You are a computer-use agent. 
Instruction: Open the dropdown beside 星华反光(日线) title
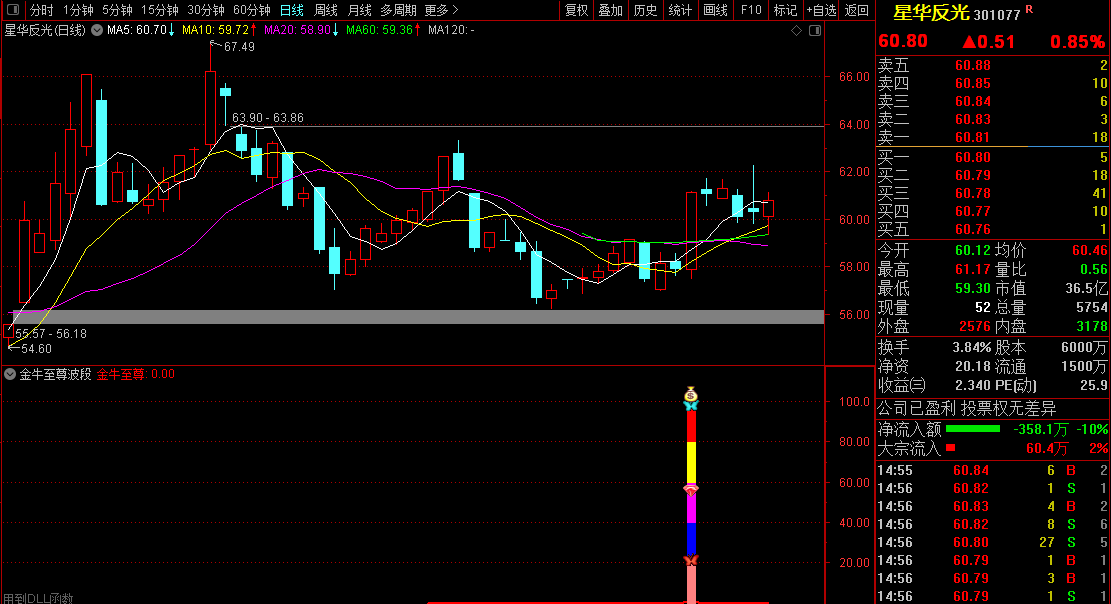[x=96, y=30]
